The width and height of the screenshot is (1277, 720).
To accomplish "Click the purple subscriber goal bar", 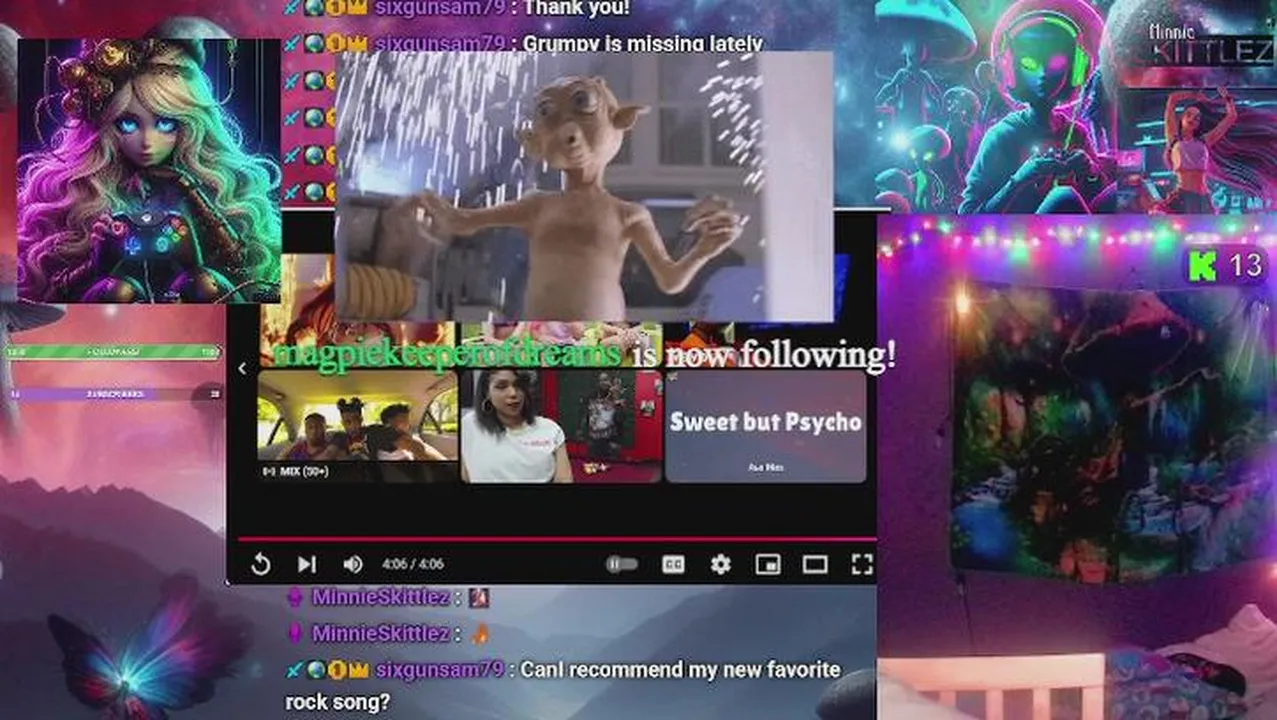I will pyautogui.click(x=114, y=394).
